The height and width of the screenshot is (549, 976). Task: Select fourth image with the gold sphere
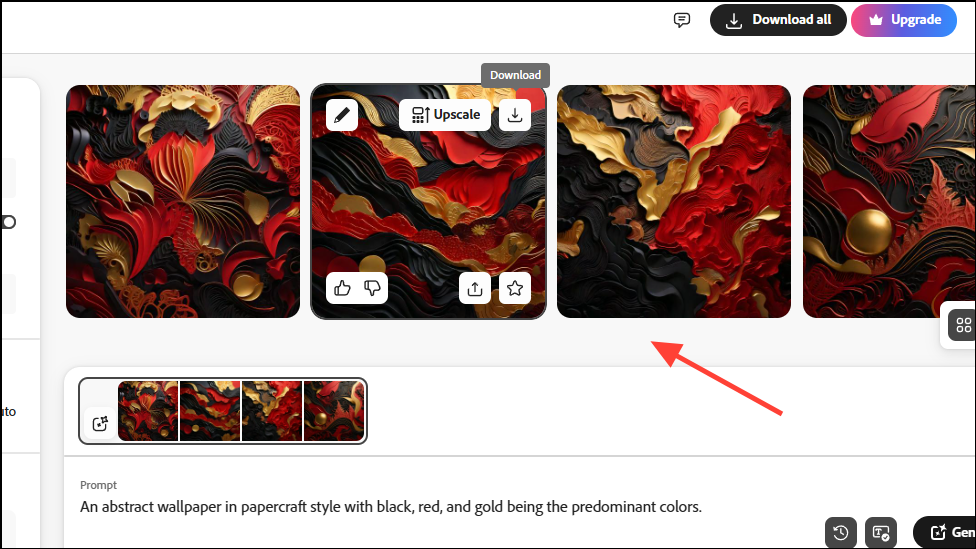coord(889,202)
